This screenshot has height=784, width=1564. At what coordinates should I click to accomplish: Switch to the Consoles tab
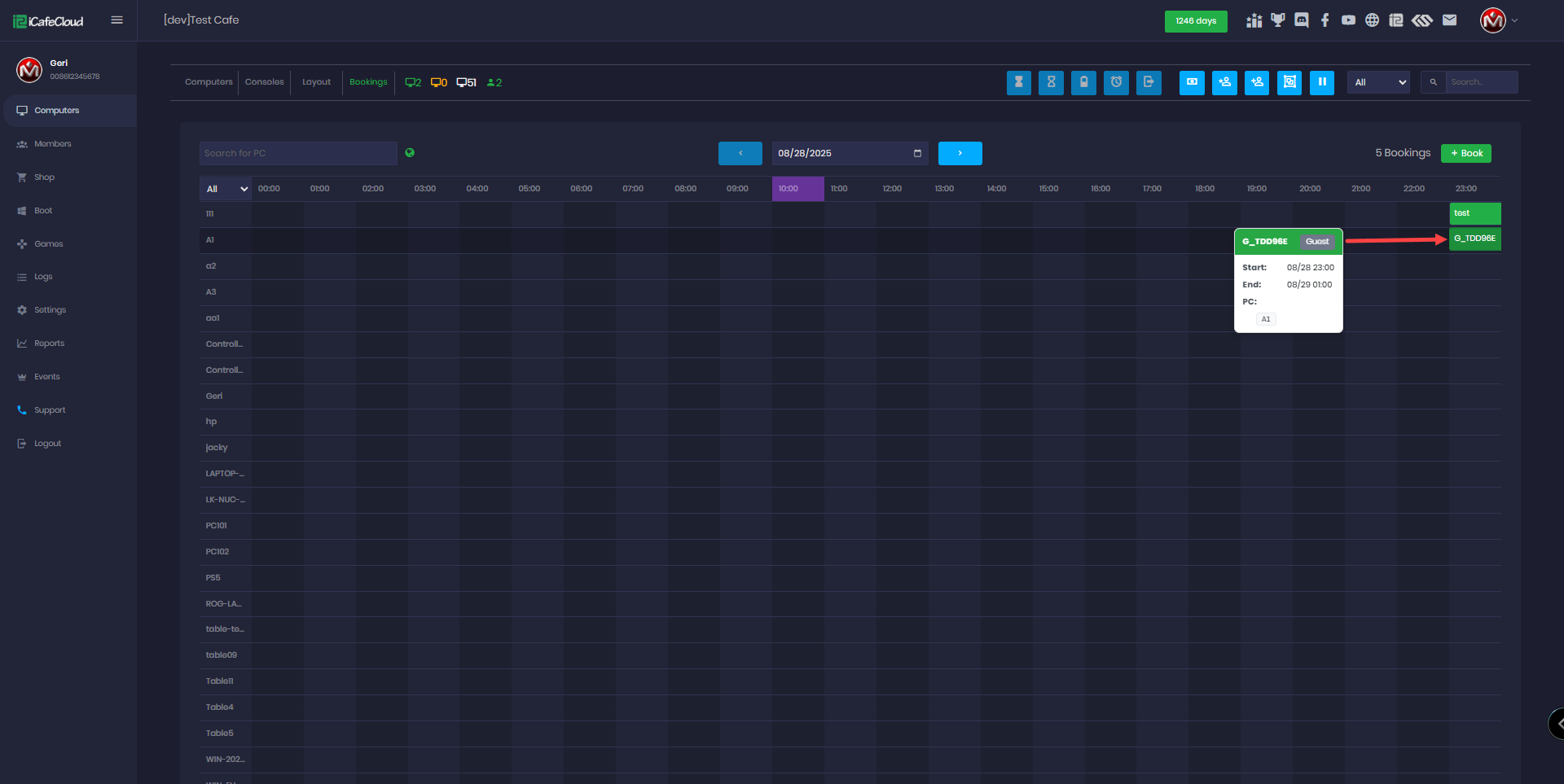pyautogui.click(x=264, y=82)
